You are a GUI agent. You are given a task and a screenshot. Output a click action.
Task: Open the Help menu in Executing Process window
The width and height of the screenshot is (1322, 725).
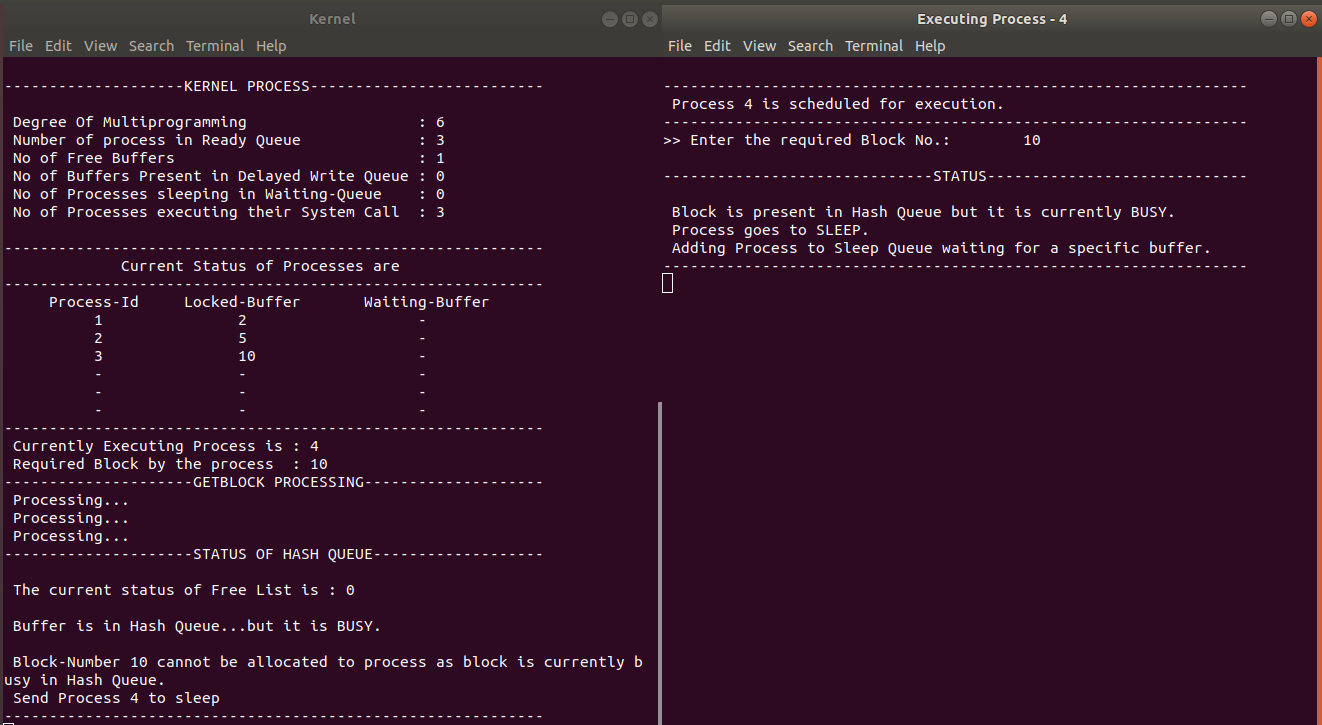[930, 45]
